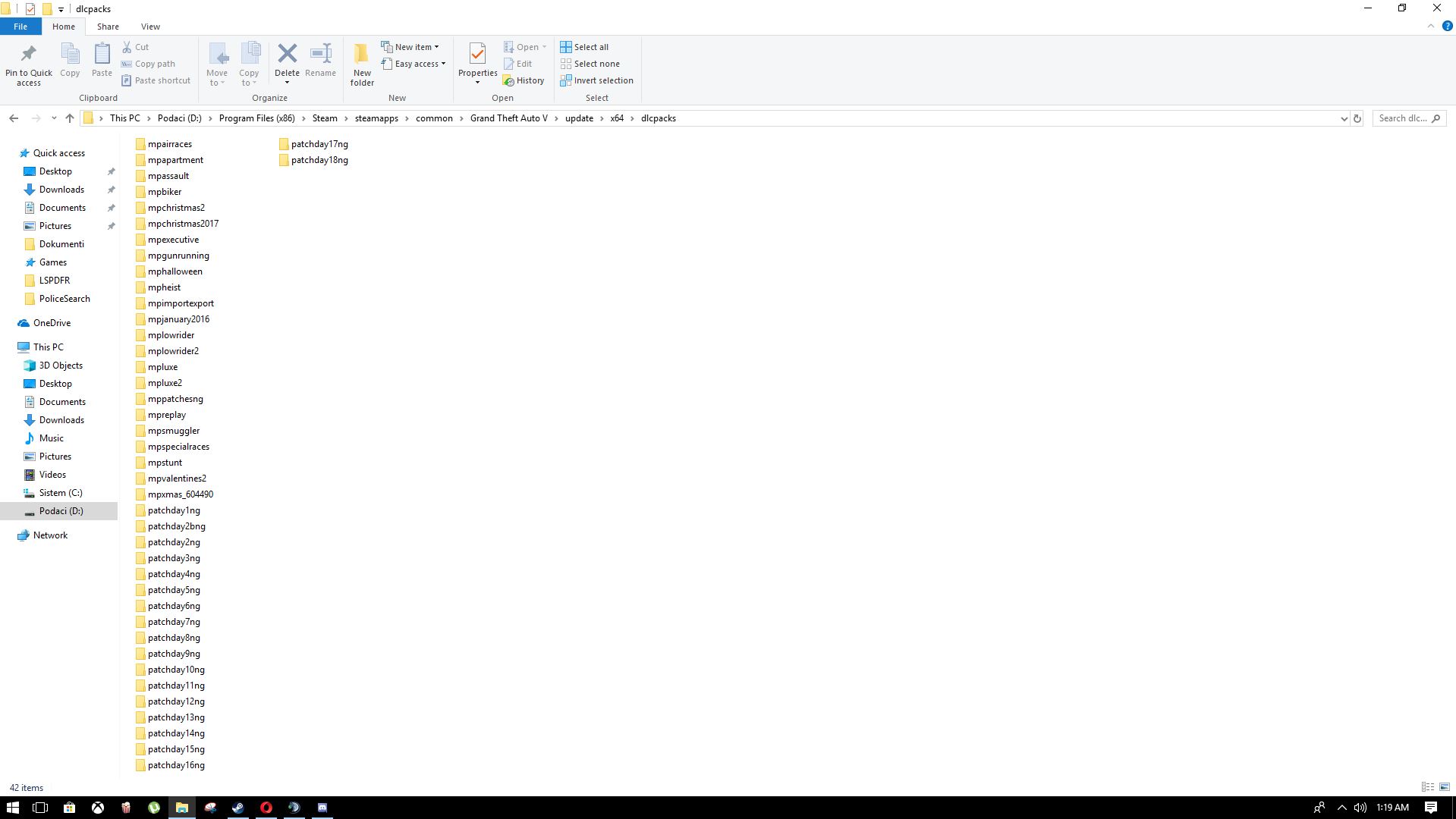Select the mpairraces folder
1456x819 pixels.
click(x=164, y=144)
